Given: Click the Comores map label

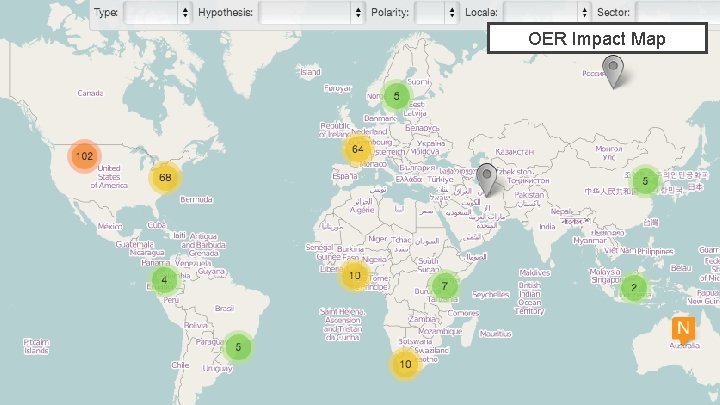Looking at the screenshot, I should pos(463,313).
